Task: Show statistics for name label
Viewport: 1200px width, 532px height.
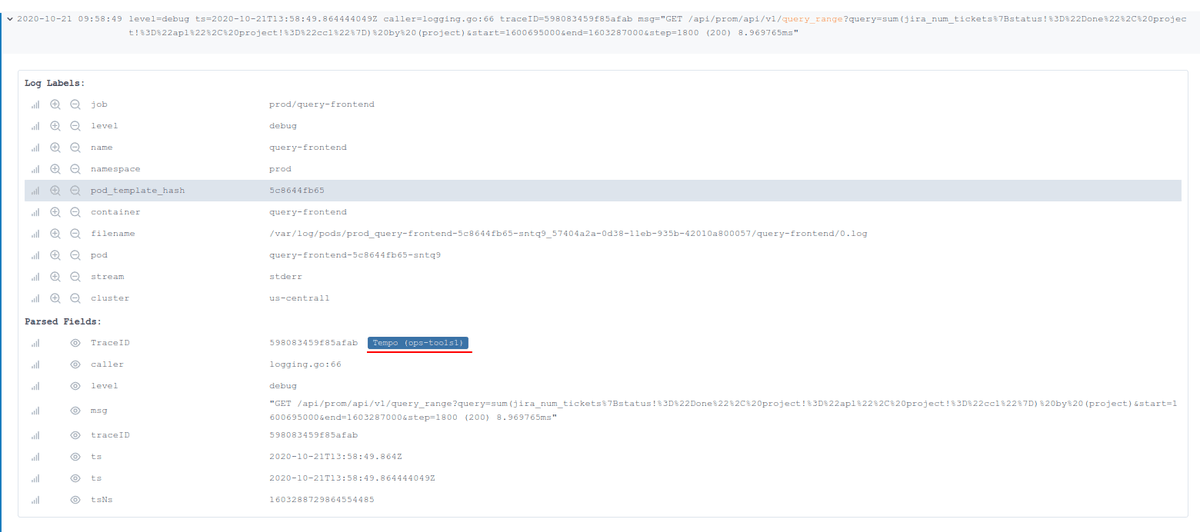Action: (34, 147)
